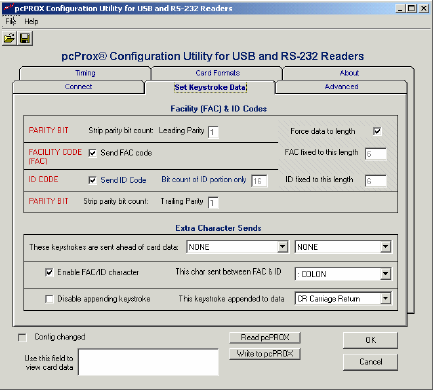Click the red 'FACILITY CODE (FAC)' label
Viewport: 433px width, 390px height.
pos(55,157)
